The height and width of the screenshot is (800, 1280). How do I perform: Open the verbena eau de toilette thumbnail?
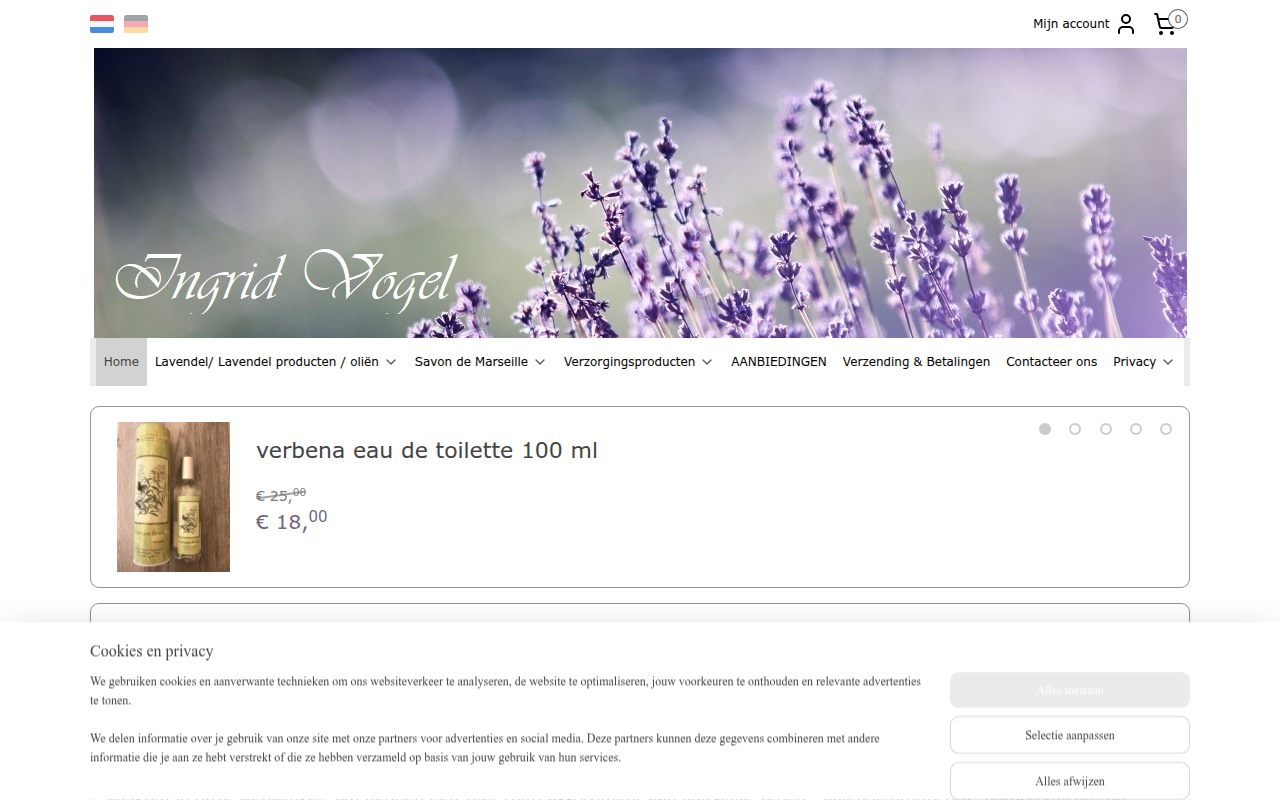coord(173,497)
